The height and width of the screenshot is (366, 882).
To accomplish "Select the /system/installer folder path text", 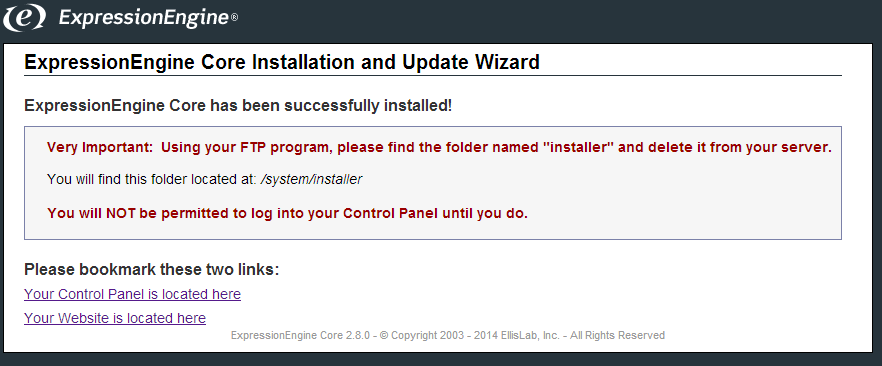I will point(312,179).
